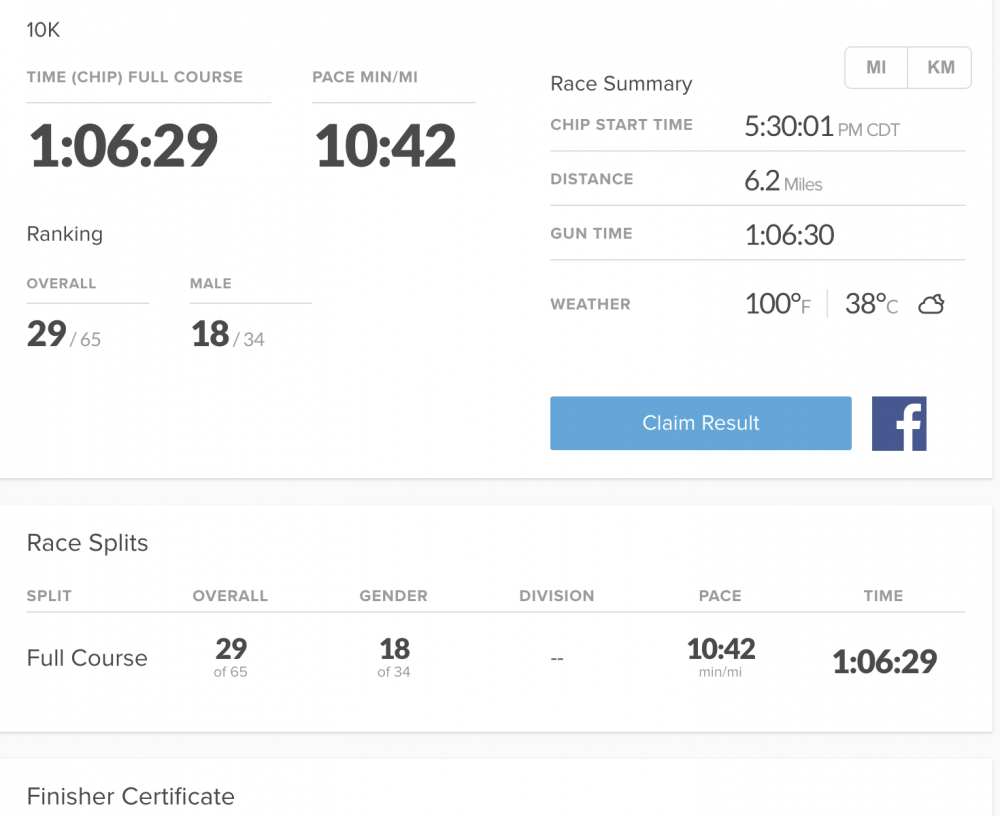This screenshot has width=1000, height=816.
Task: Click the male ranking 18 / 34
Action: (x=227, y=334)
